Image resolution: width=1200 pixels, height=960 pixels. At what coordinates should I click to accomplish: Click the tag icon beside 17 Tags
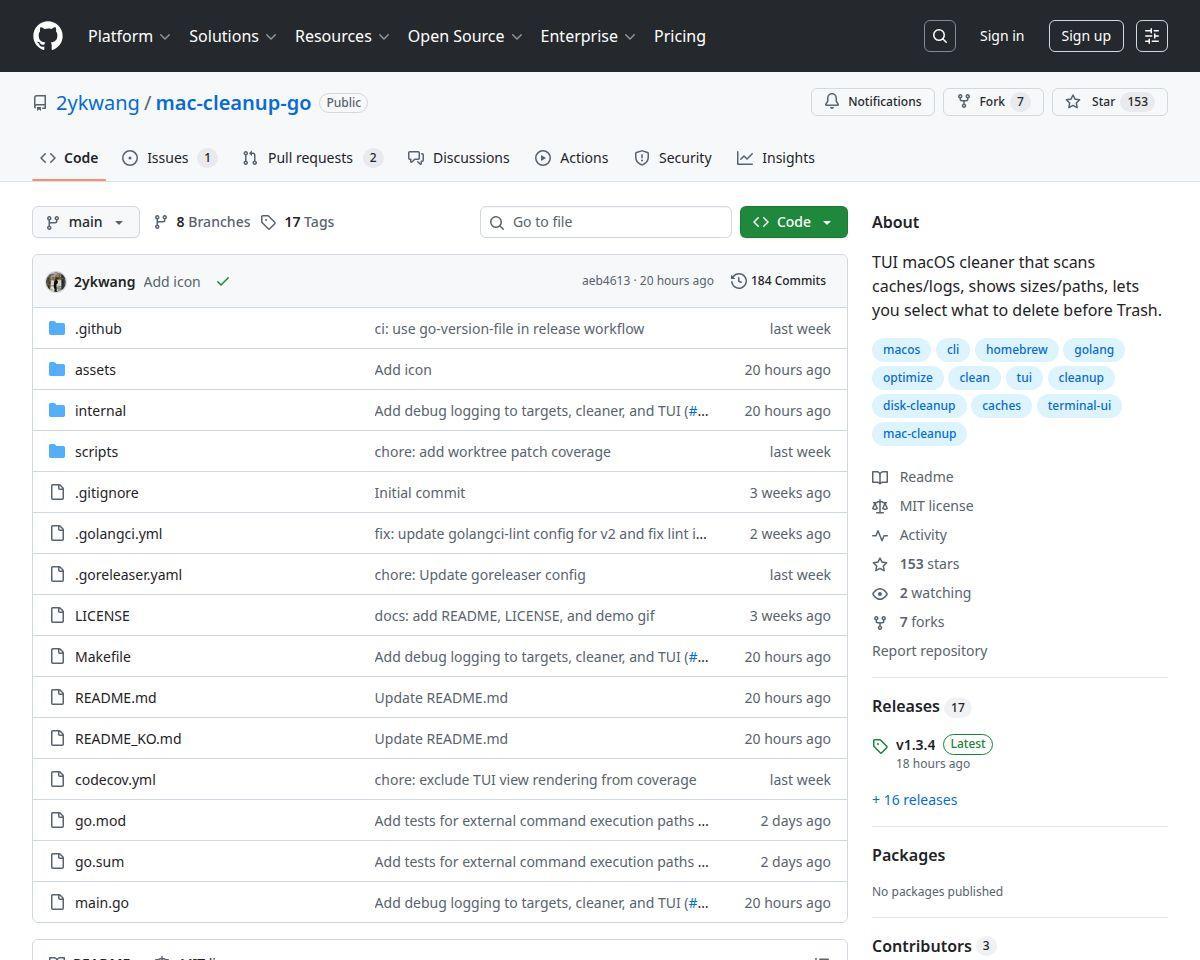pos(268,222)
